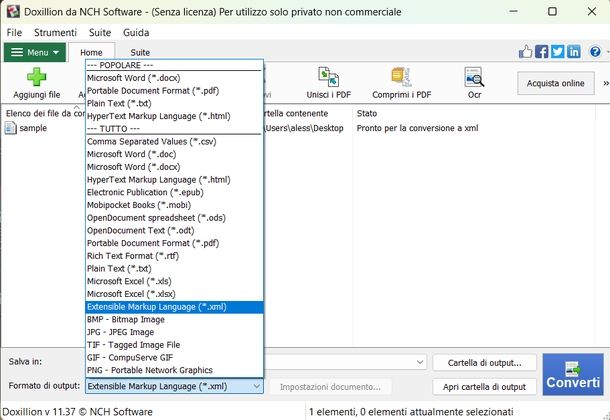Click the Stato column header
This screenshot has height=420, width=610.
click(367, 114)
